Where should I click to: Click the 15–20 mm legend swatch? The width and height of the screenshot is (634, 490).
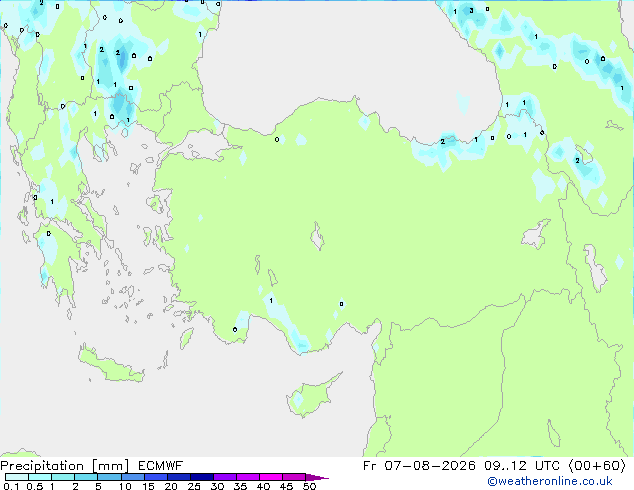tap(156, 477)
